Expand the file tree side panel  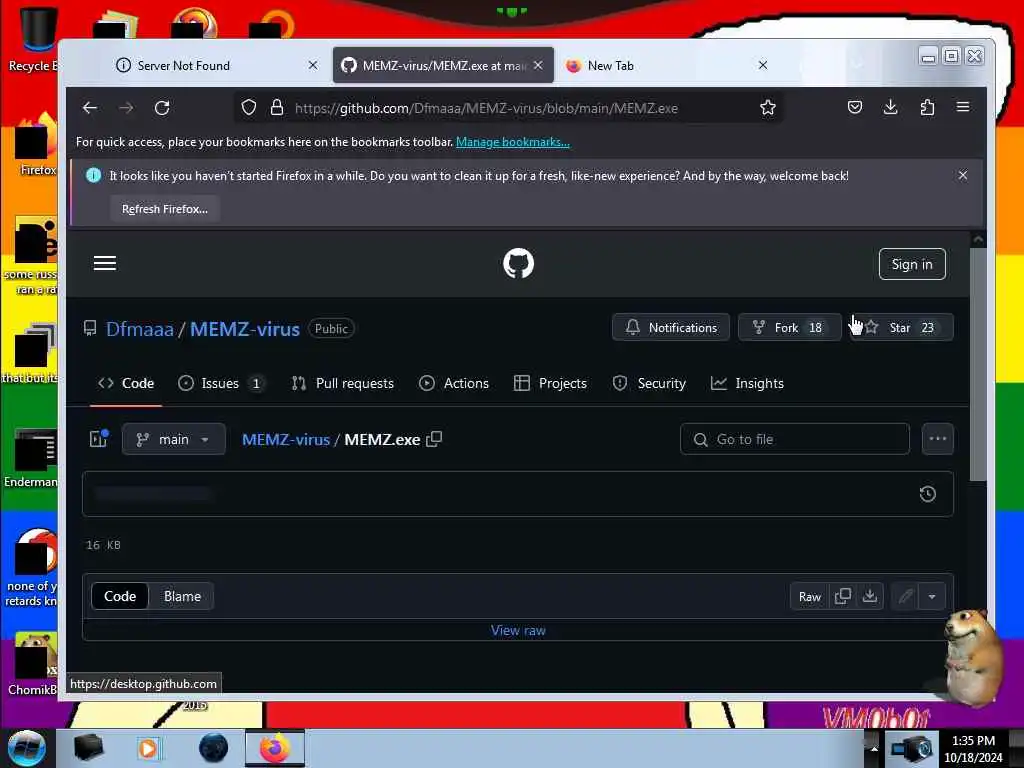tap(99, 439)
